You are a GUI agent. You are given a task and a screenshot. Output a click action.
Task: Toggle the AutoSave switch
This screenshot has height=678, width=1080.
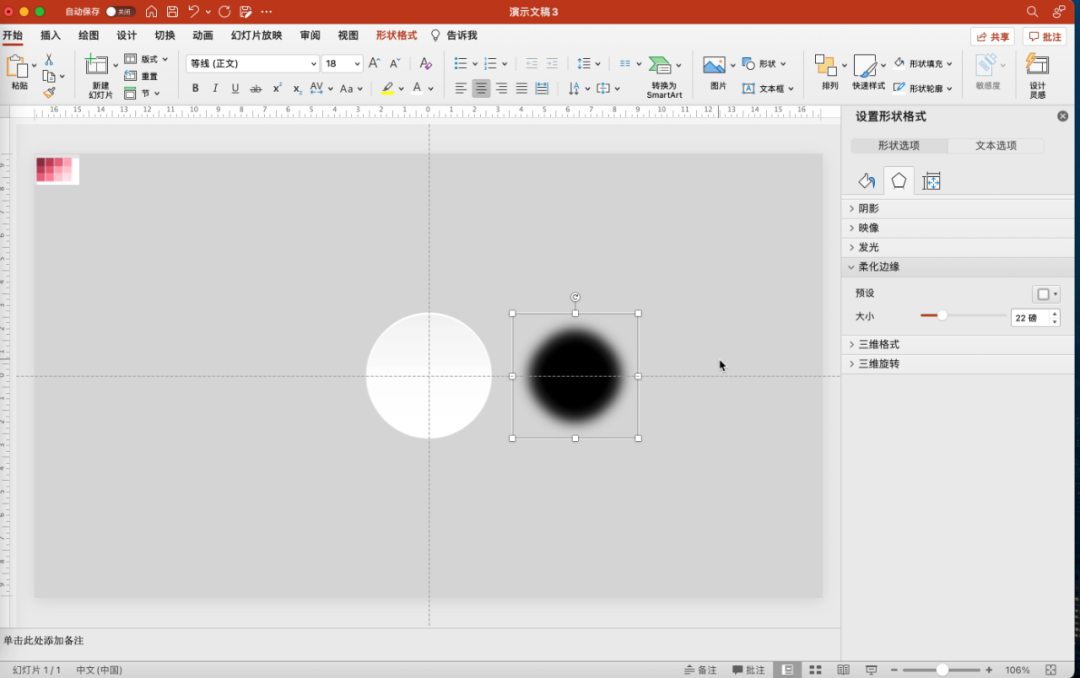pyautogui.click(x=120, y=12)
